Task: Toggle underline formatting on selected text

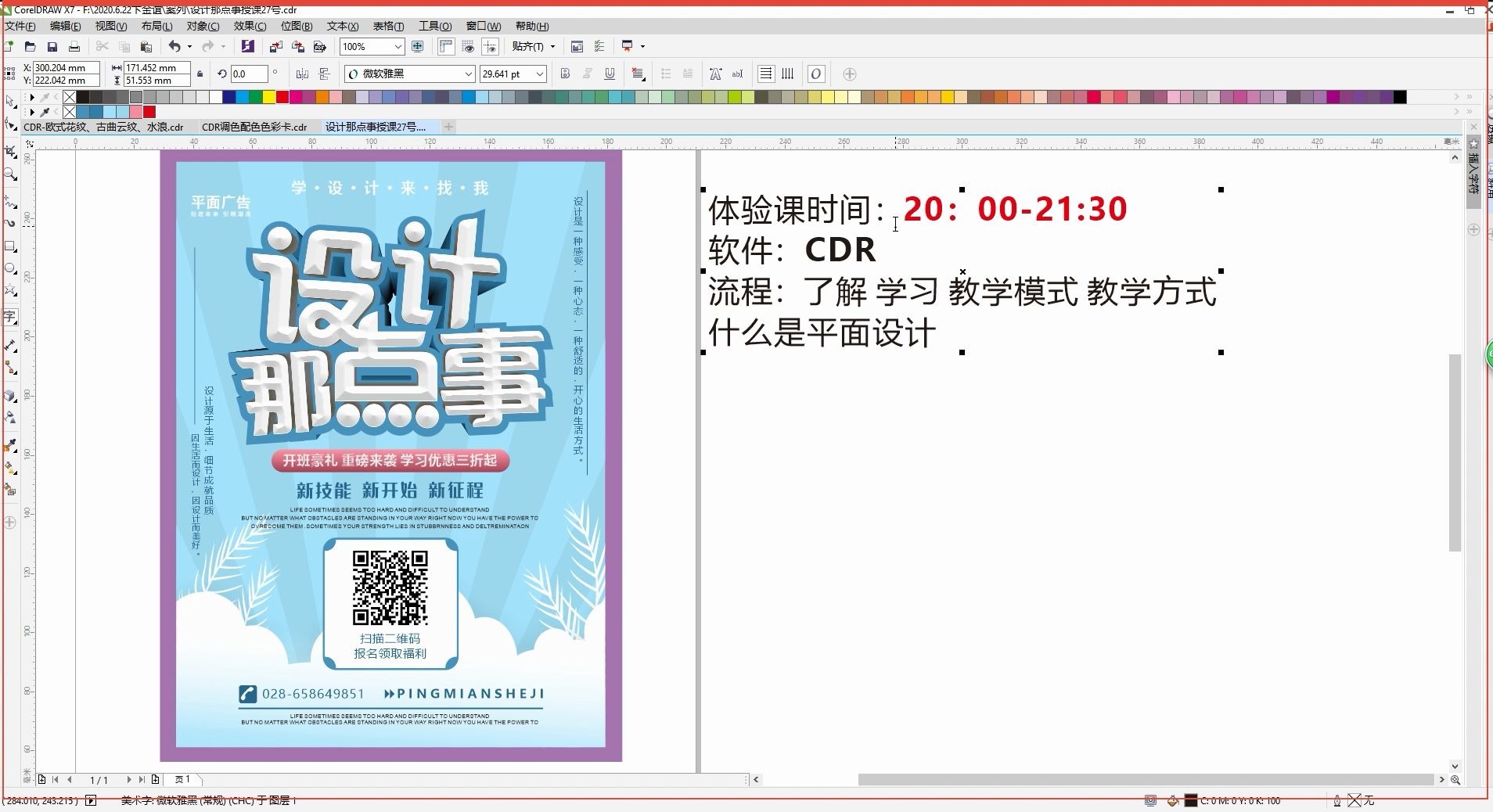Action: point(610,74)
